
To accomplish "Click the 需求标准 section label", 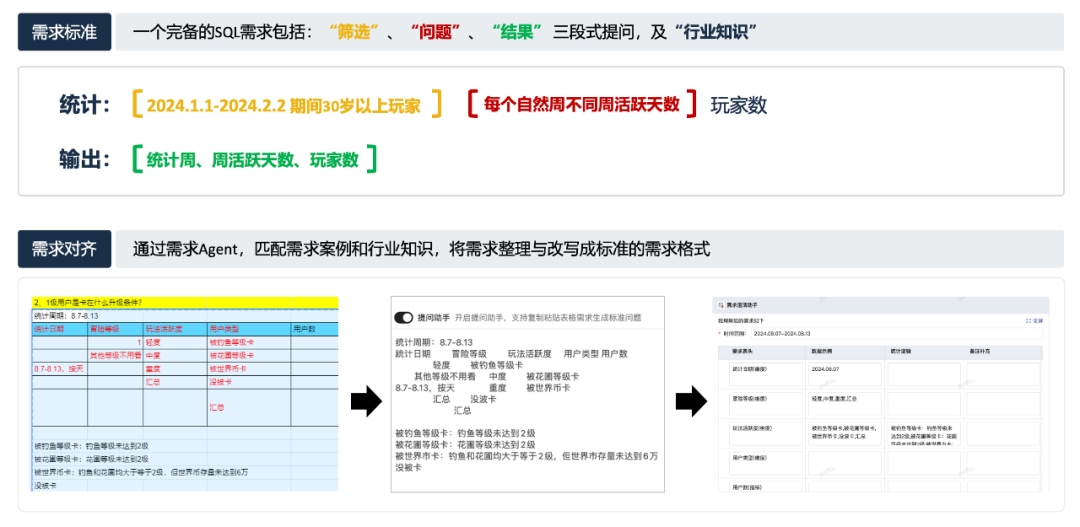I will (64, 32).
